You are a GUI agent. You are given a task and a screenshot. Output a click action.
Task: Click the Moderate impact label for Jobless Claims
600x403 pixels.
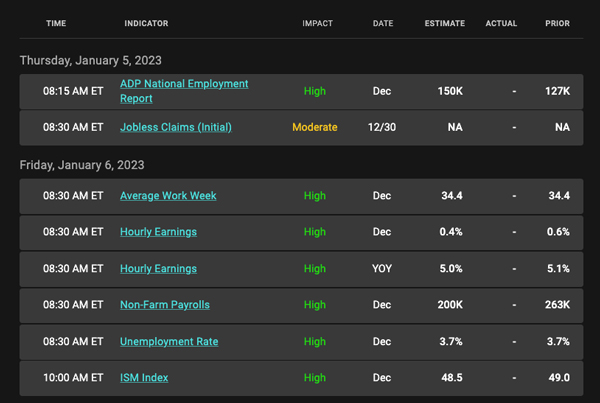(315, 128)
